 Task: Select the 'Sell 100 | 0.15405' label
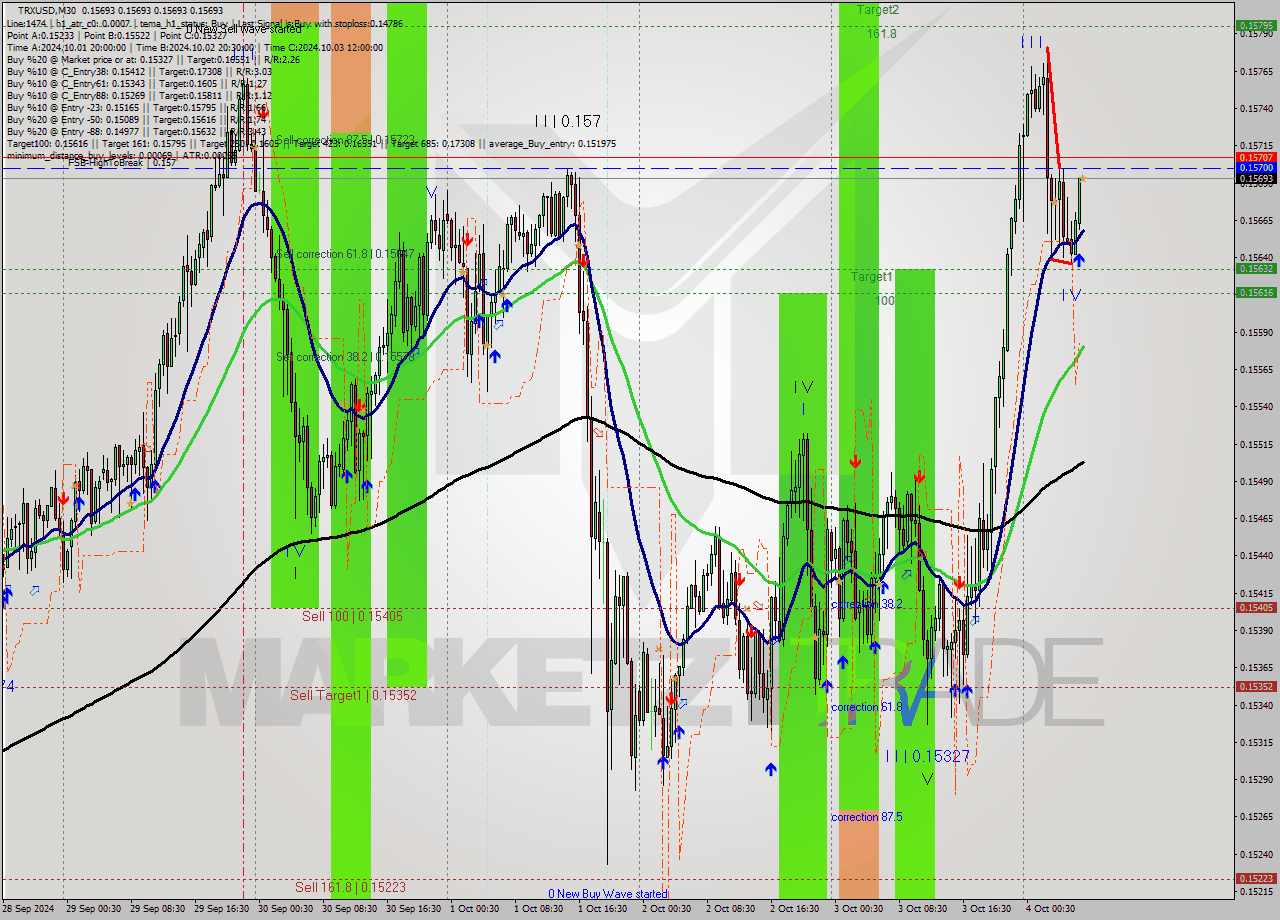click(x=352, y=616)
